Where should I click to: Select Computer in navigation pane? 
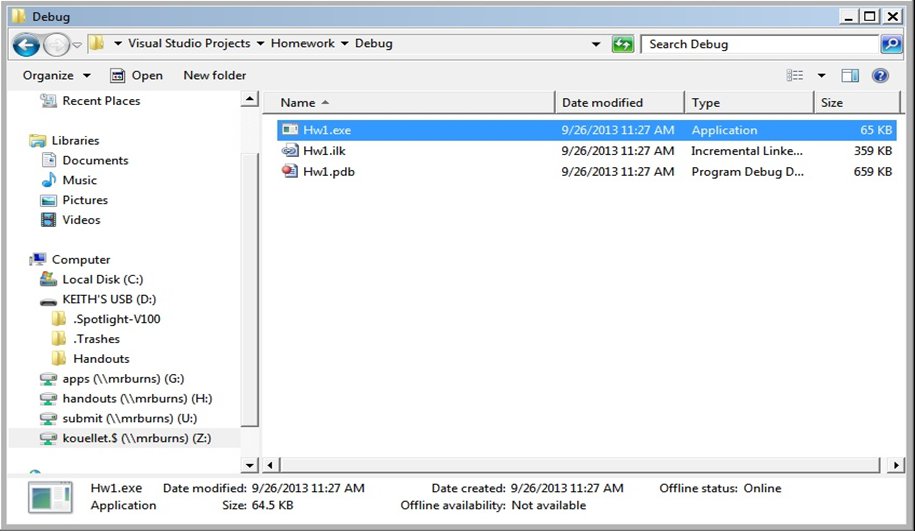point(81,259)
